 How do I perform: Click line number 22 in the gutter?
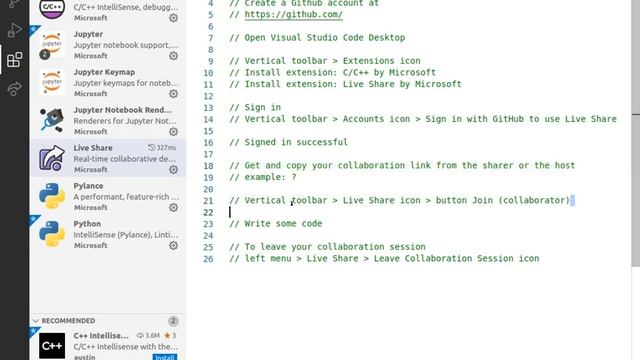point(208,212)
